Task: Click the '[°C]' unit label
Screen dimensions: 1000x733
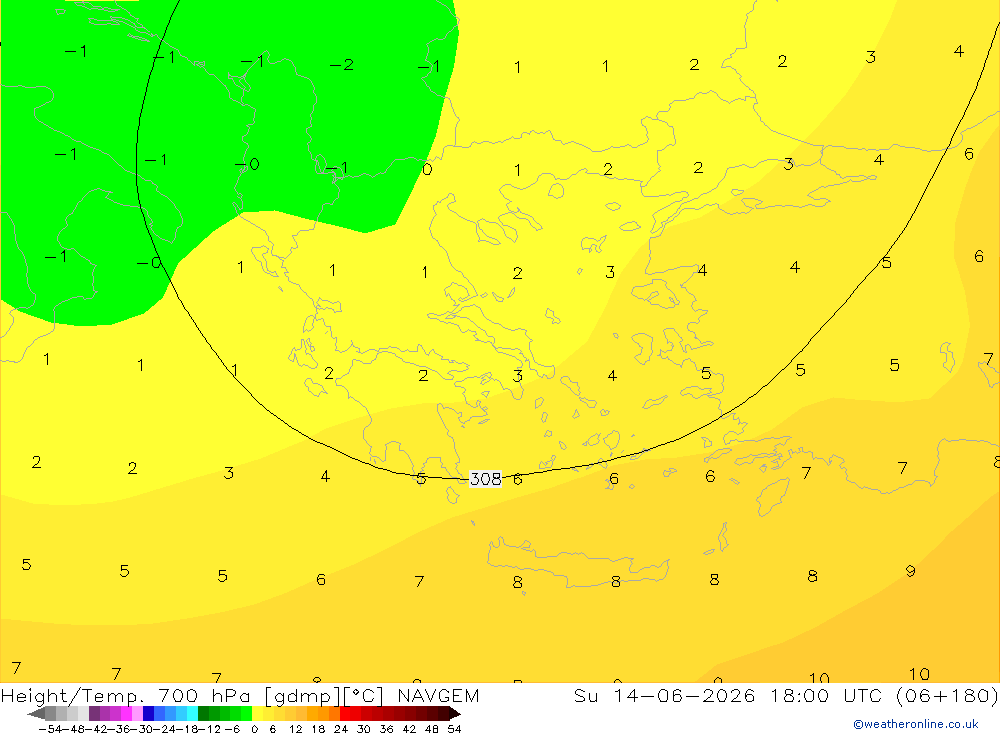Action: 364,696
